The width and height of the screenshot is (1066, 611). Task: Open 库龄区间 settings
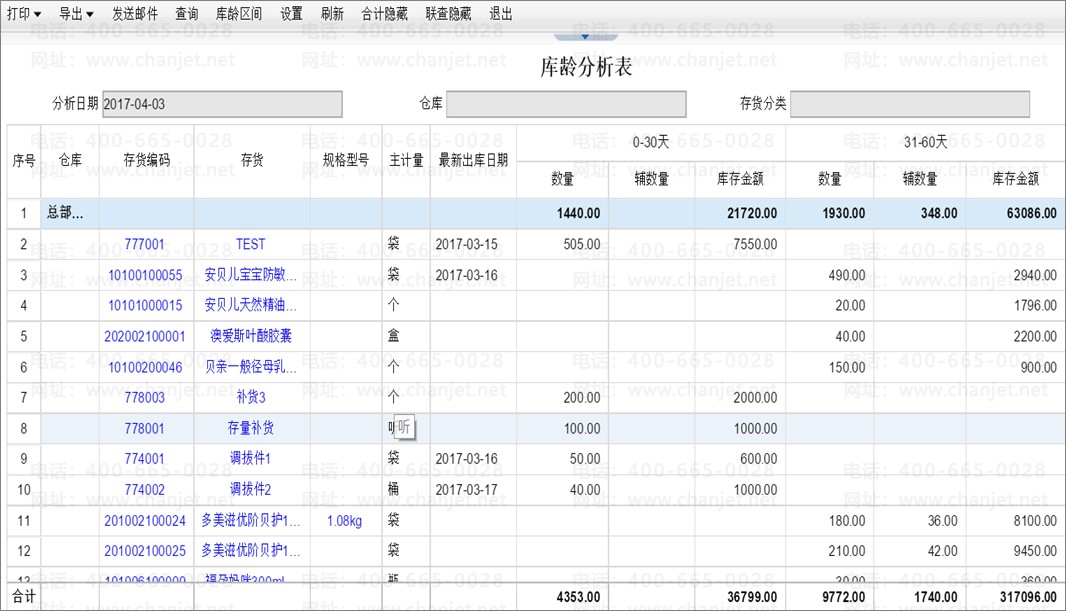239,14
